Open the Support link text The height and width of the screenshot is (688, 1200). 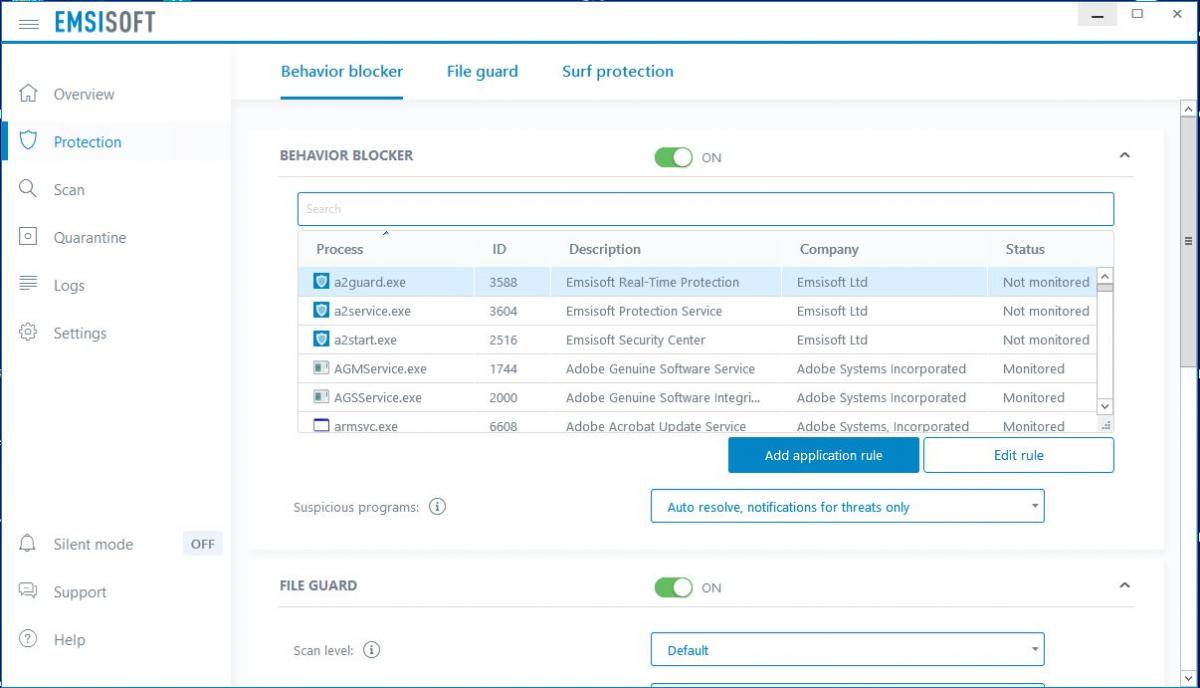(80, 592)
